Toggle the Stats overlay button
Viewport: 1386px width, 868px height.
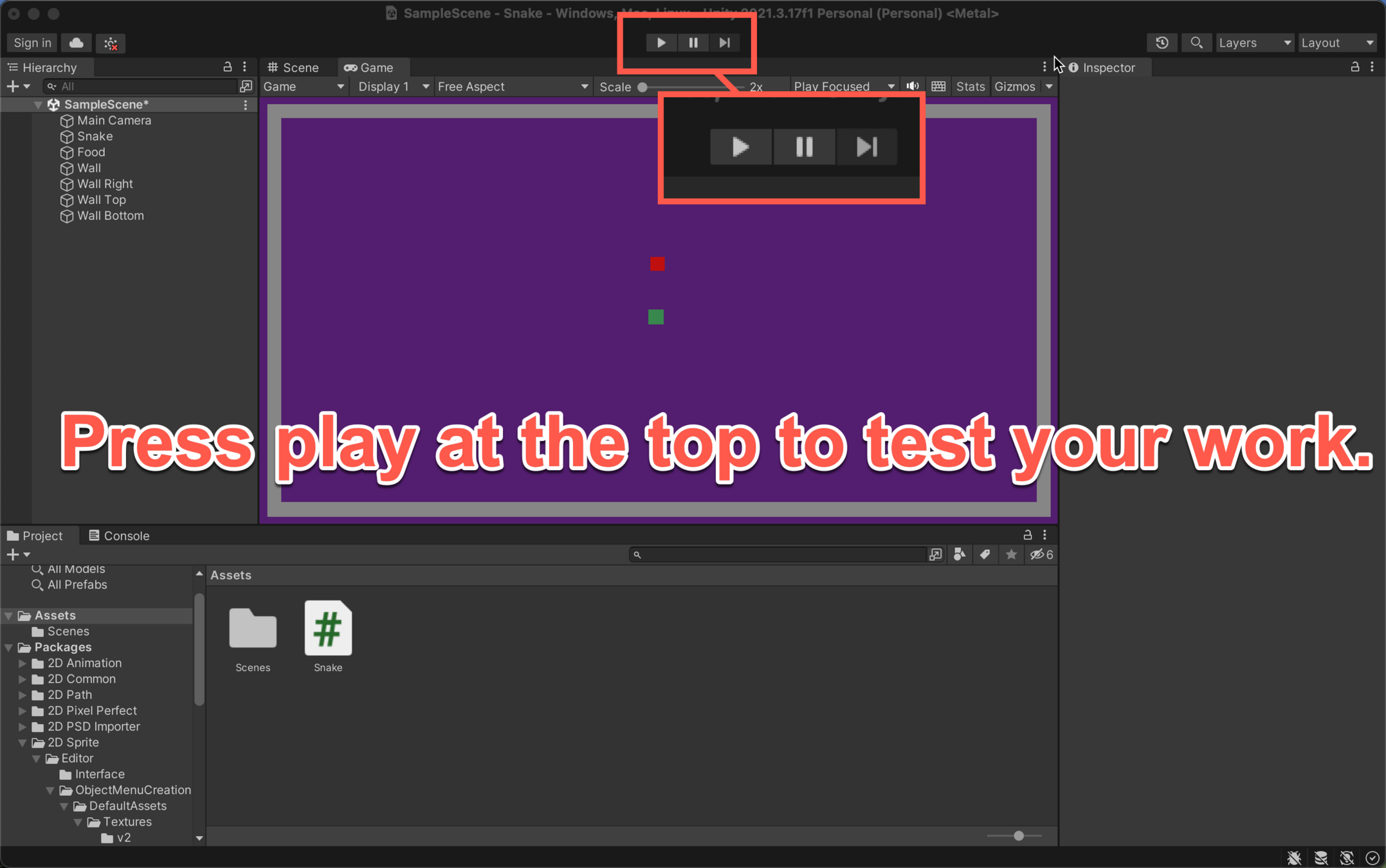(x=969, y=86)
